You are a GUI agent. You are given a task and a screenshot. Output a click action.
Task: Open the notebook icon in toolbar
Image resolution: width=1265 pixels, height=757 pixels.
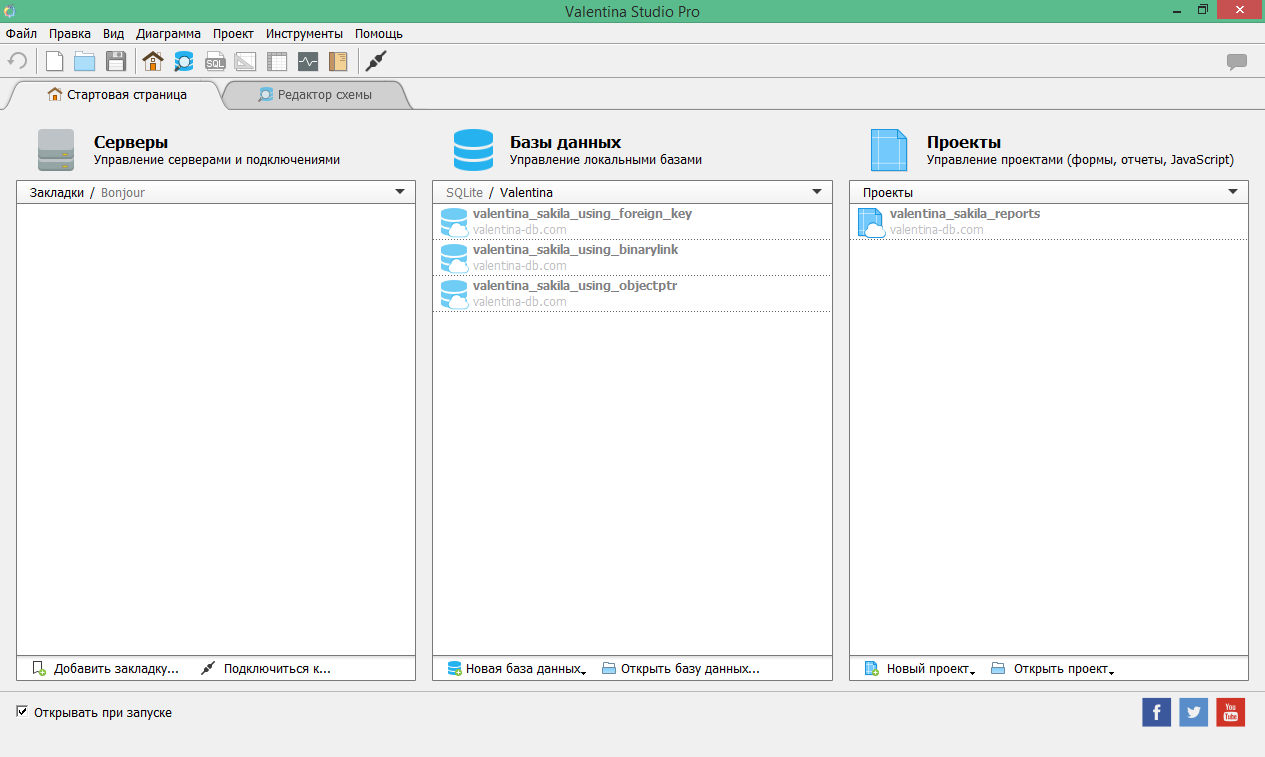[338, 62]
